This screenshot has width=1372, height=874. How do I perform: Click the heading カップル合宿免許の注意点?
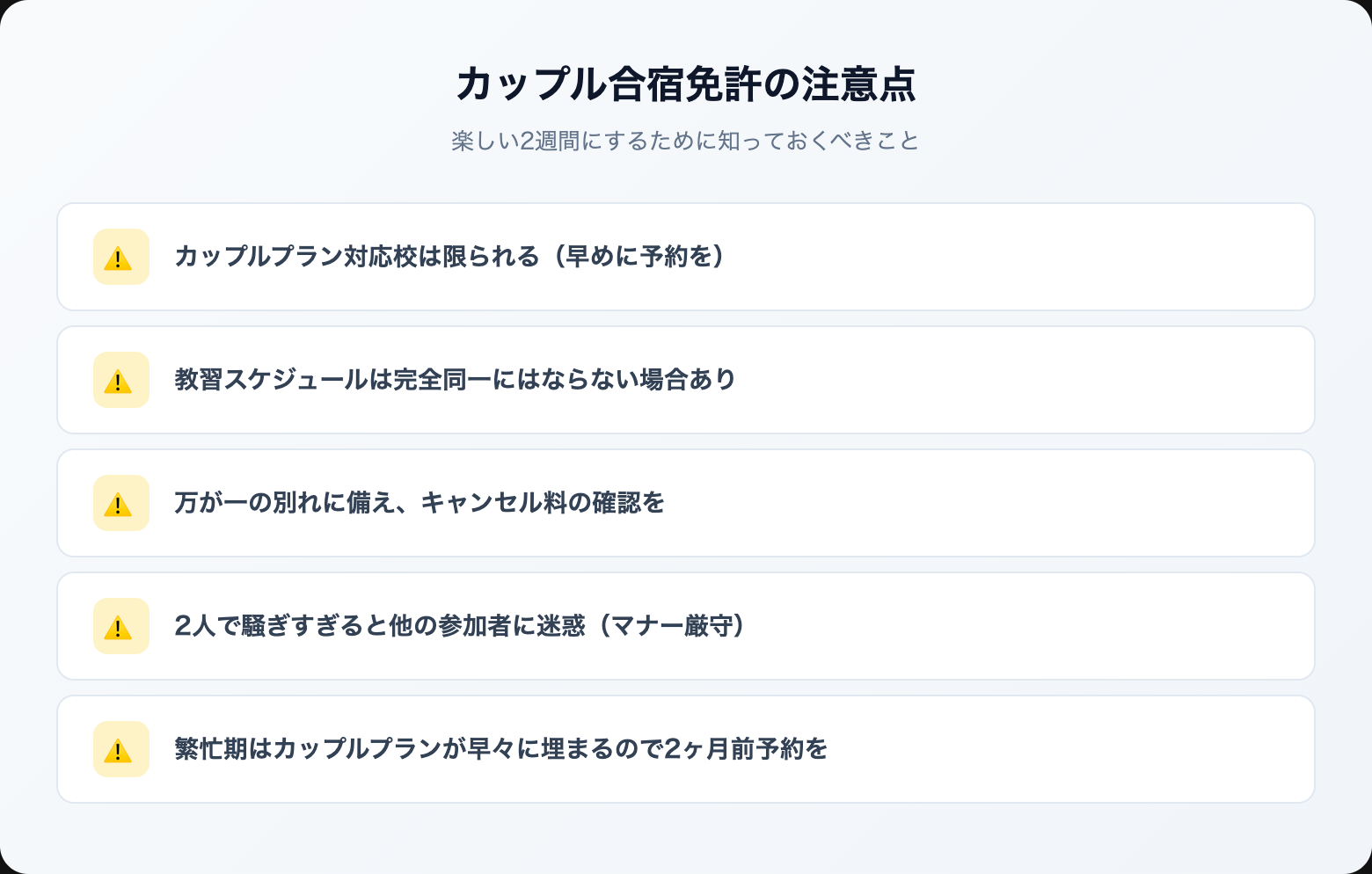tap(685, 85)
